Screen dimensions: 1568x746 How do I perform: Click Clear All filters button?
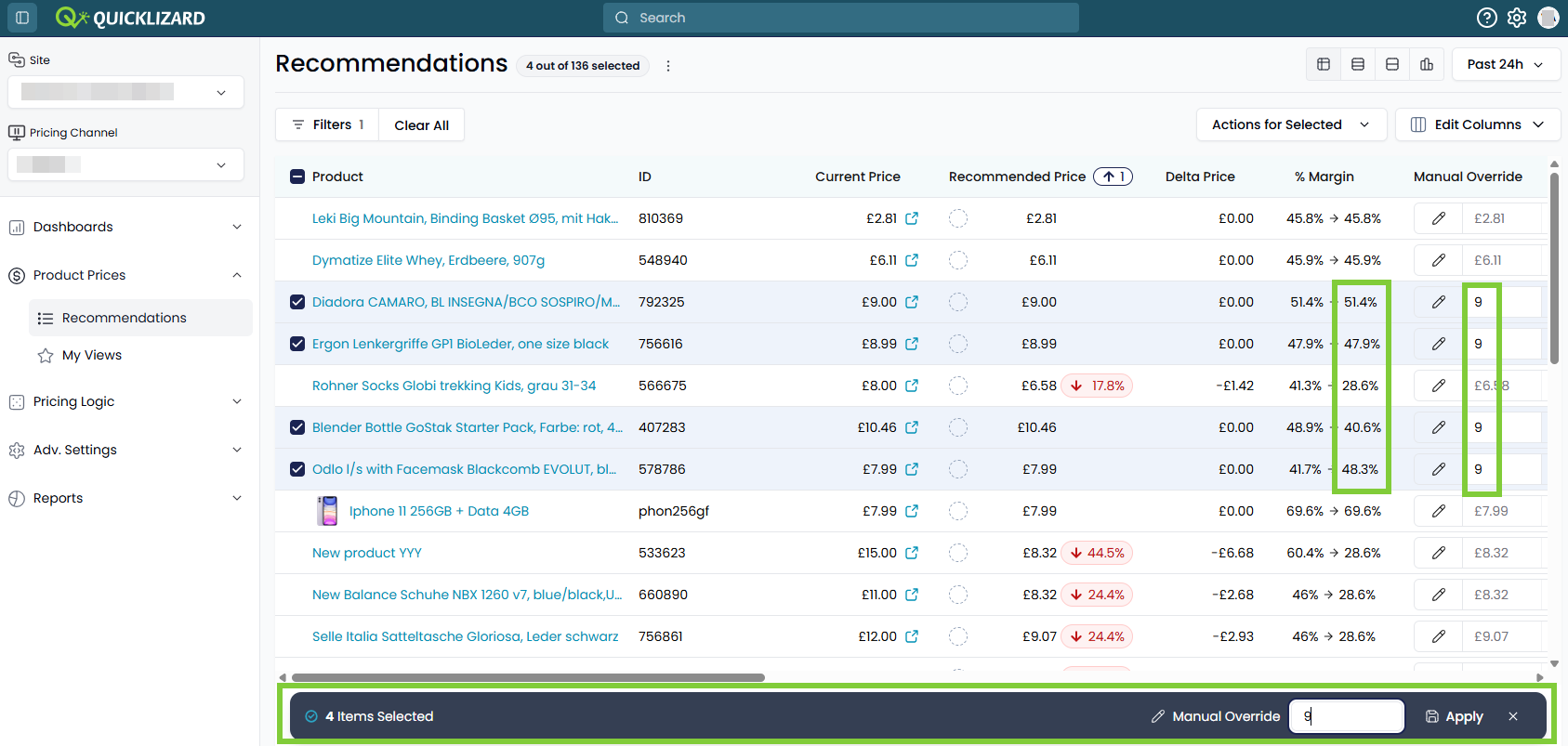421,124
